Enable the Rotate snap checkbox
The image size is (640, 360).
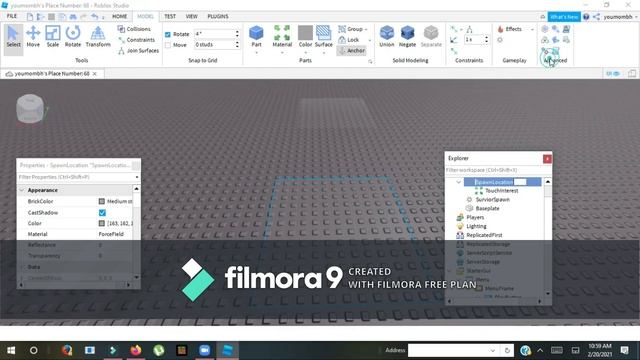pos(168,34)
